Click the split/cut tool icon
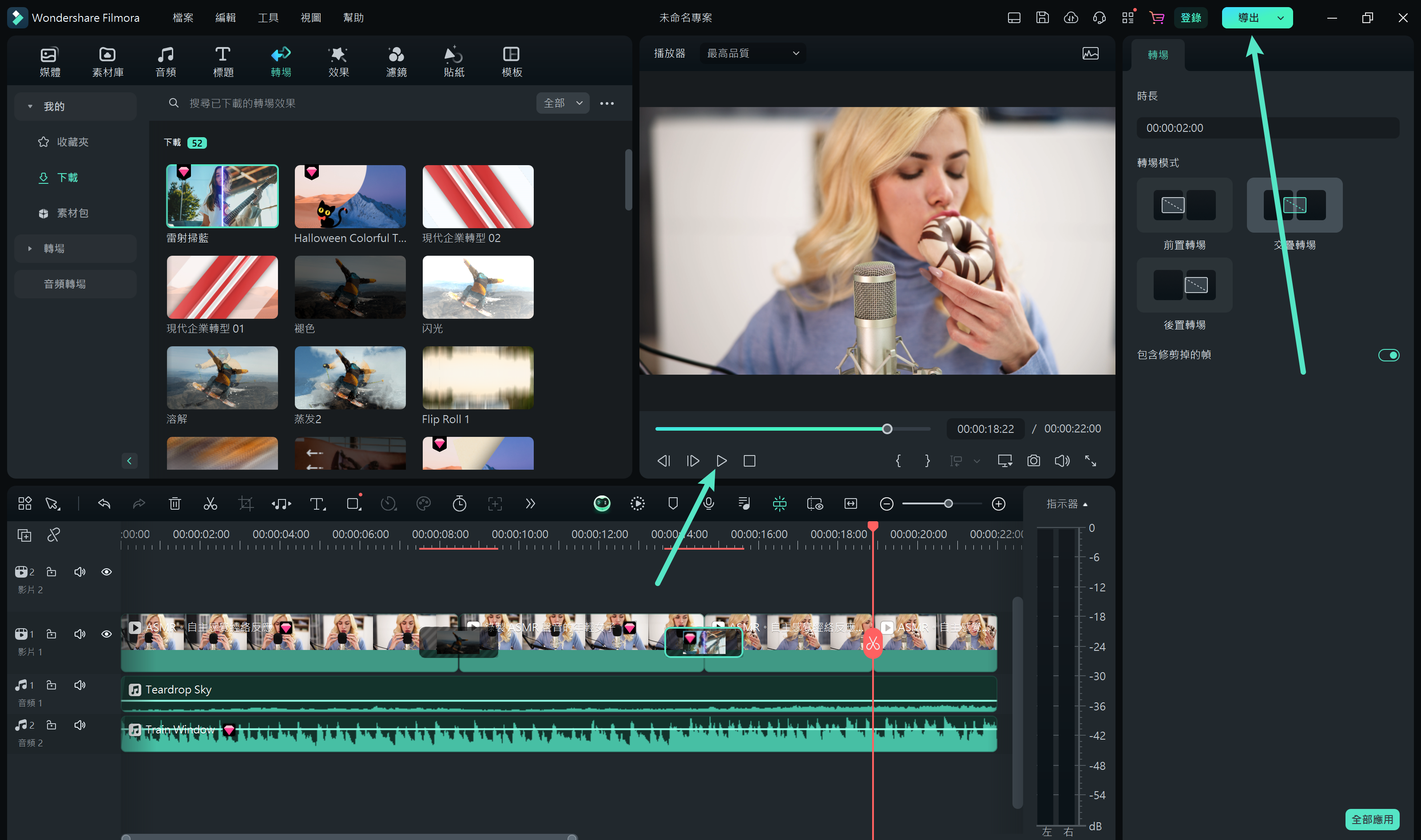1421x840 pixels. (210, 504)
